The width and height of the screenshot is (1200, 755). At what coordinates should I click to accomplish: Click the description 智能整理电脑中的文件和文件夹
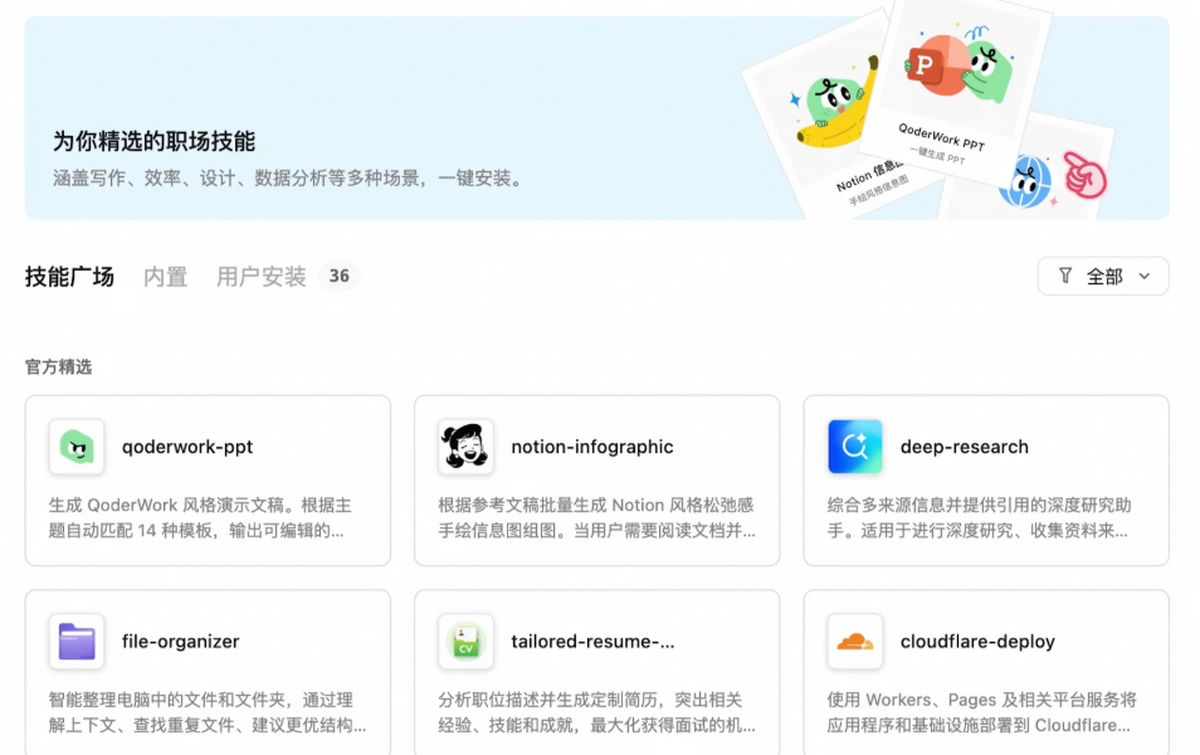[207, 713]
